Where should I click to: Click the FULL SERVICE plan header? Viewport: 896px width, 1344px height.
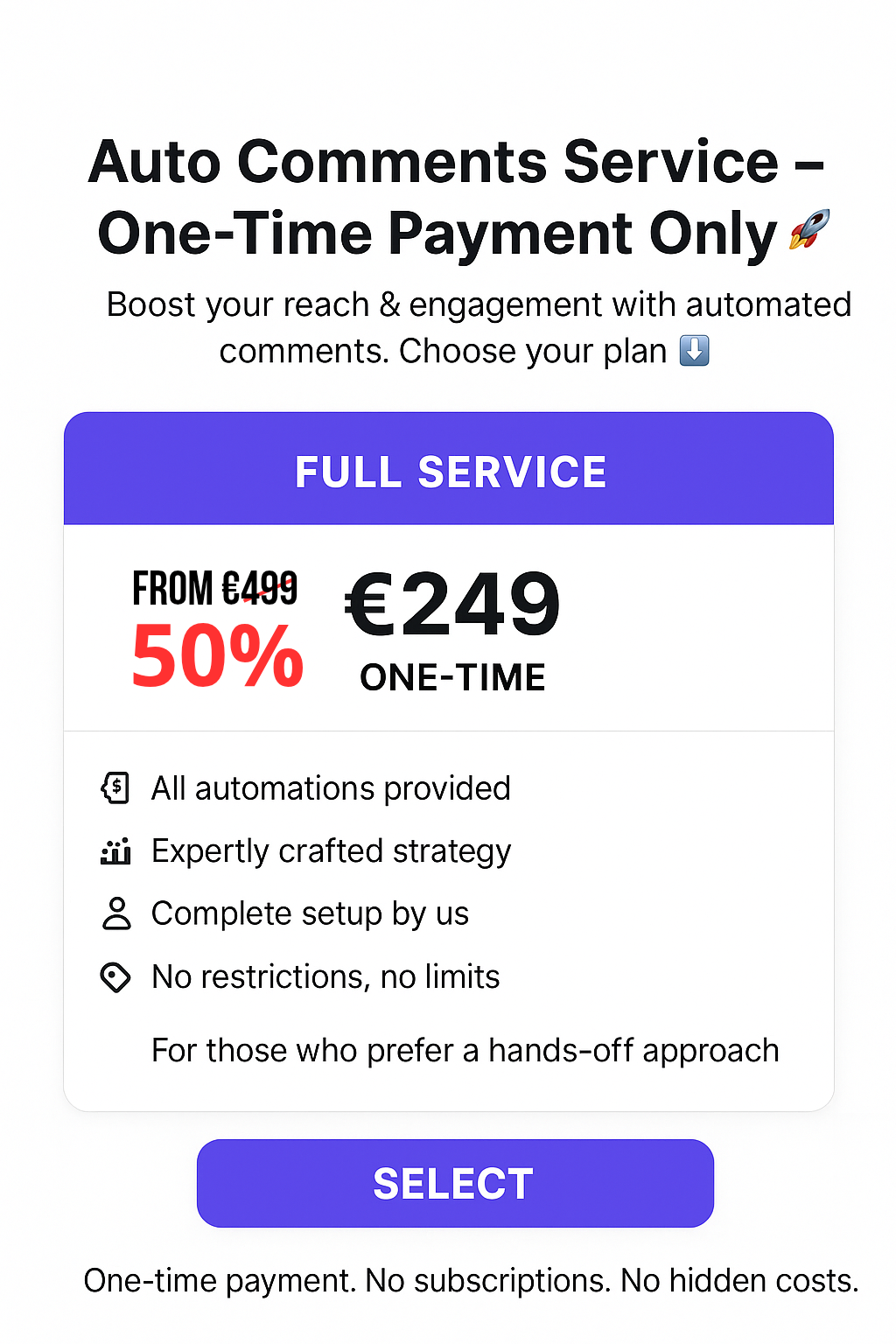[449, 471]
